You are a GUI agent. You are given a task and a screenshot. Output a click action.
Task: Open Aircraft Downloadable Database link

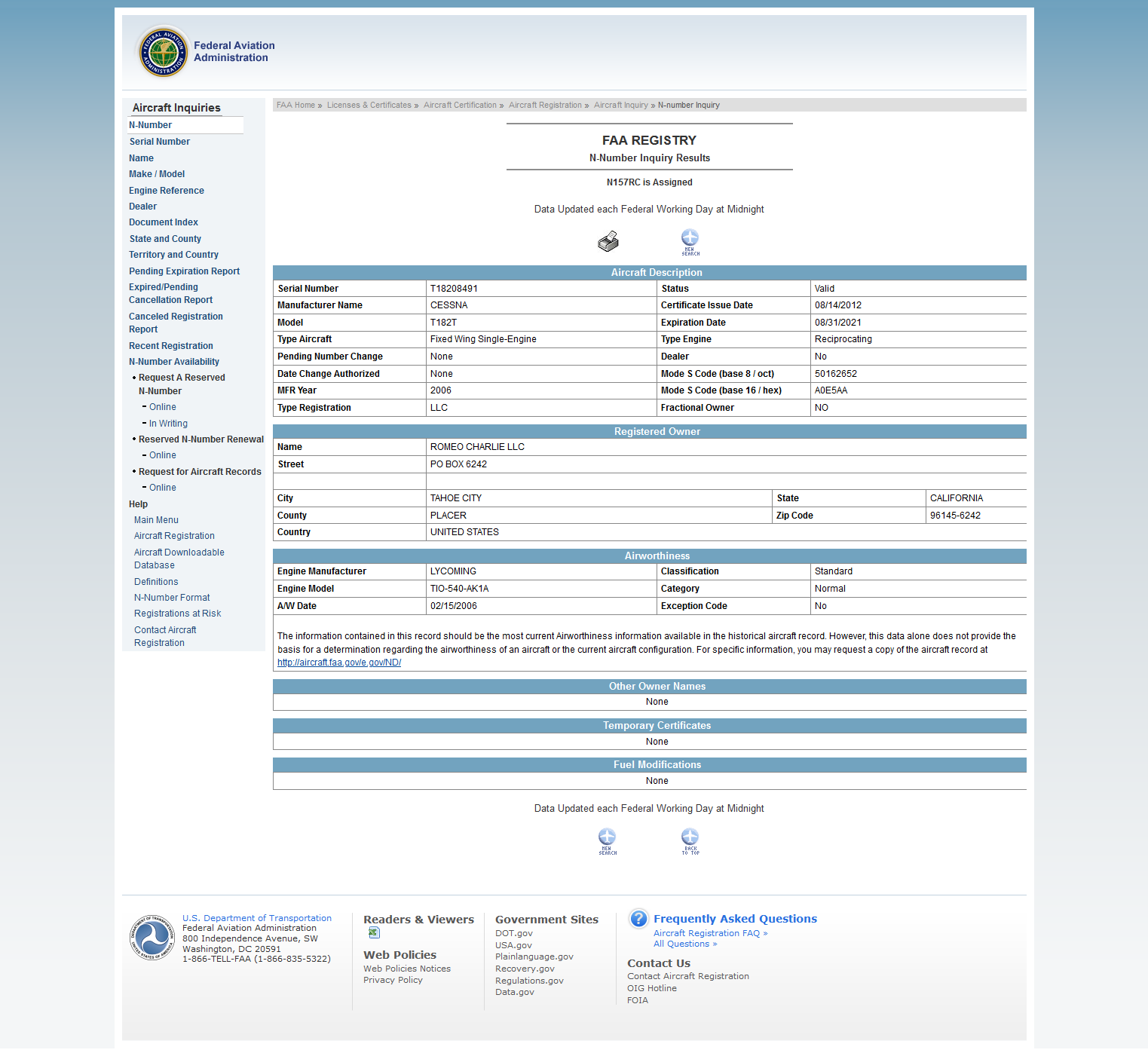[179, 559]
